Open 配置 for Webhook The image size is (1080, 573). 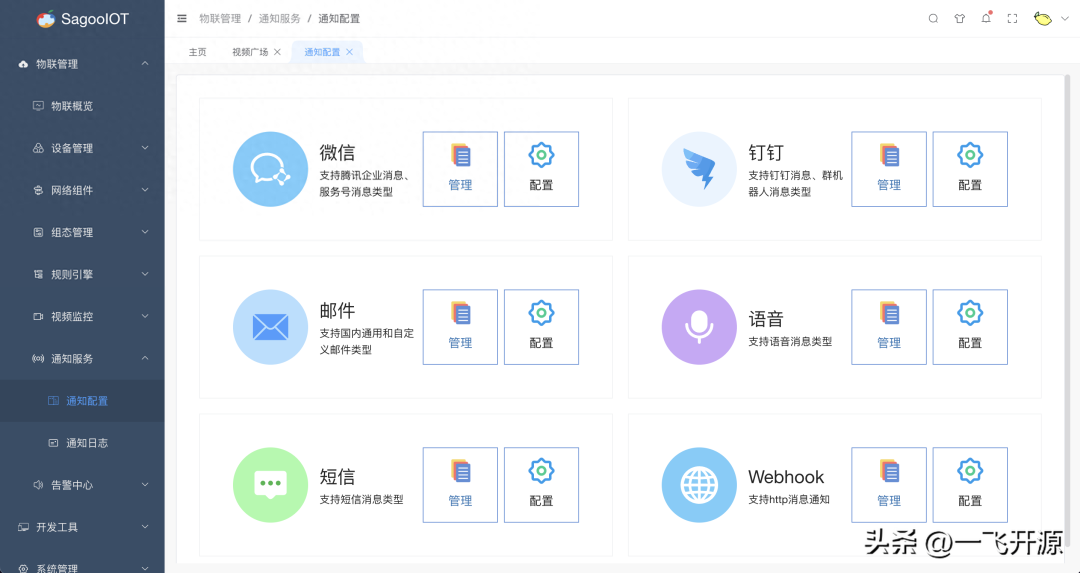pyautogui.click(x=970, y=485)
